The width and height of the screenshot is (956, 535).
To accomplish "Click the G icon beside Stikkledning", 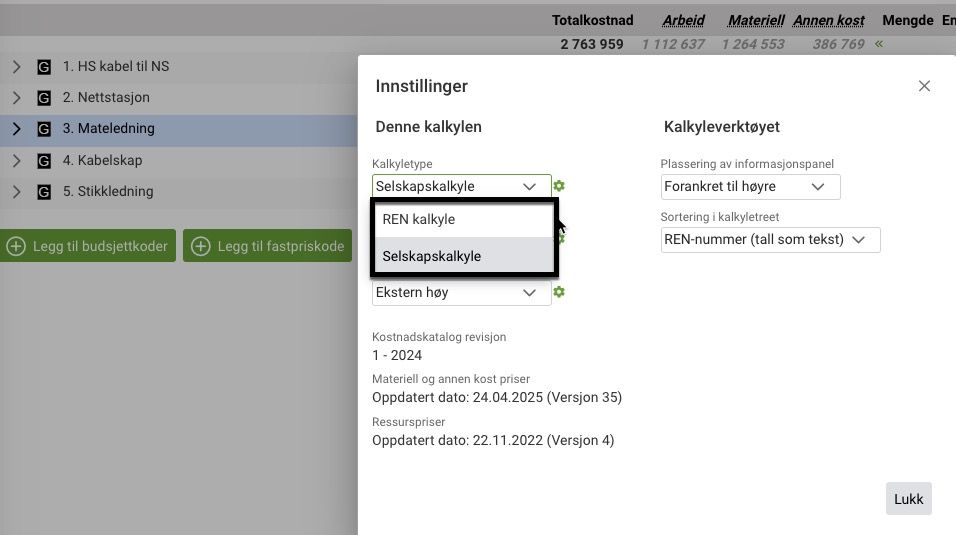I will click(44, 192).
